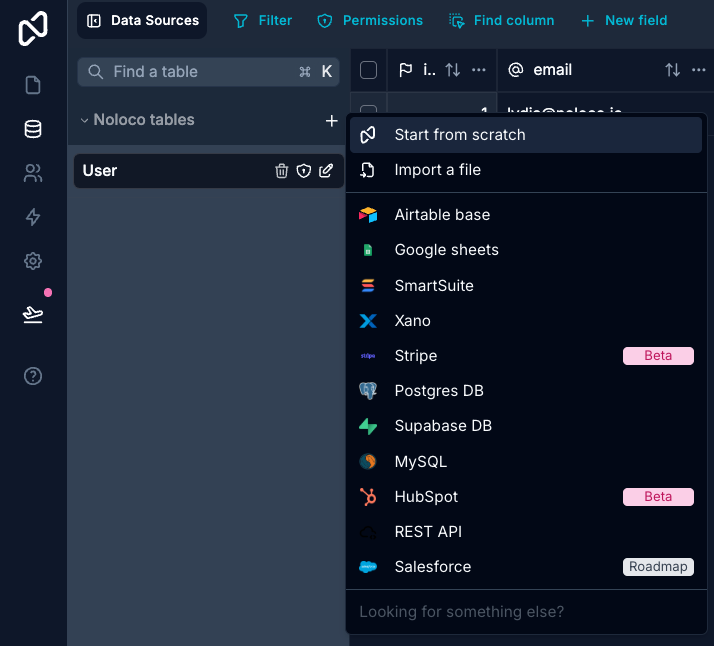Sort by the email column
The image size is (714, 646).
(x=672, y=70)
